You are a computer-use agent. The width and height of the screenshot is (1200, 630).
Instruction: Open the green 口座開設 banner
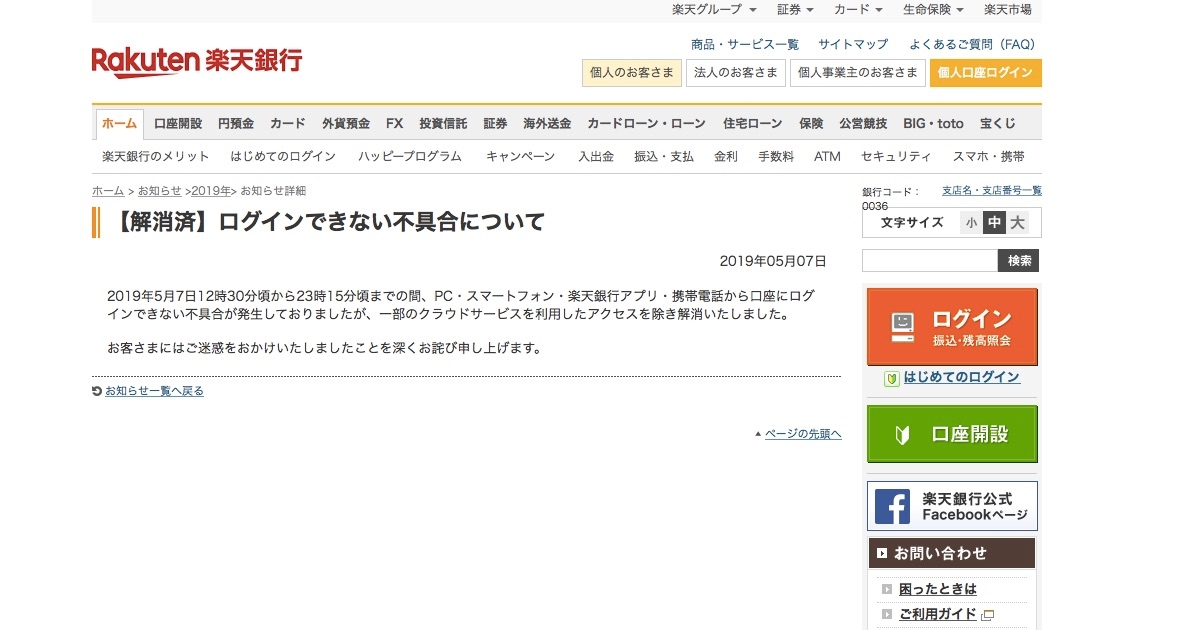click(951, 434)
